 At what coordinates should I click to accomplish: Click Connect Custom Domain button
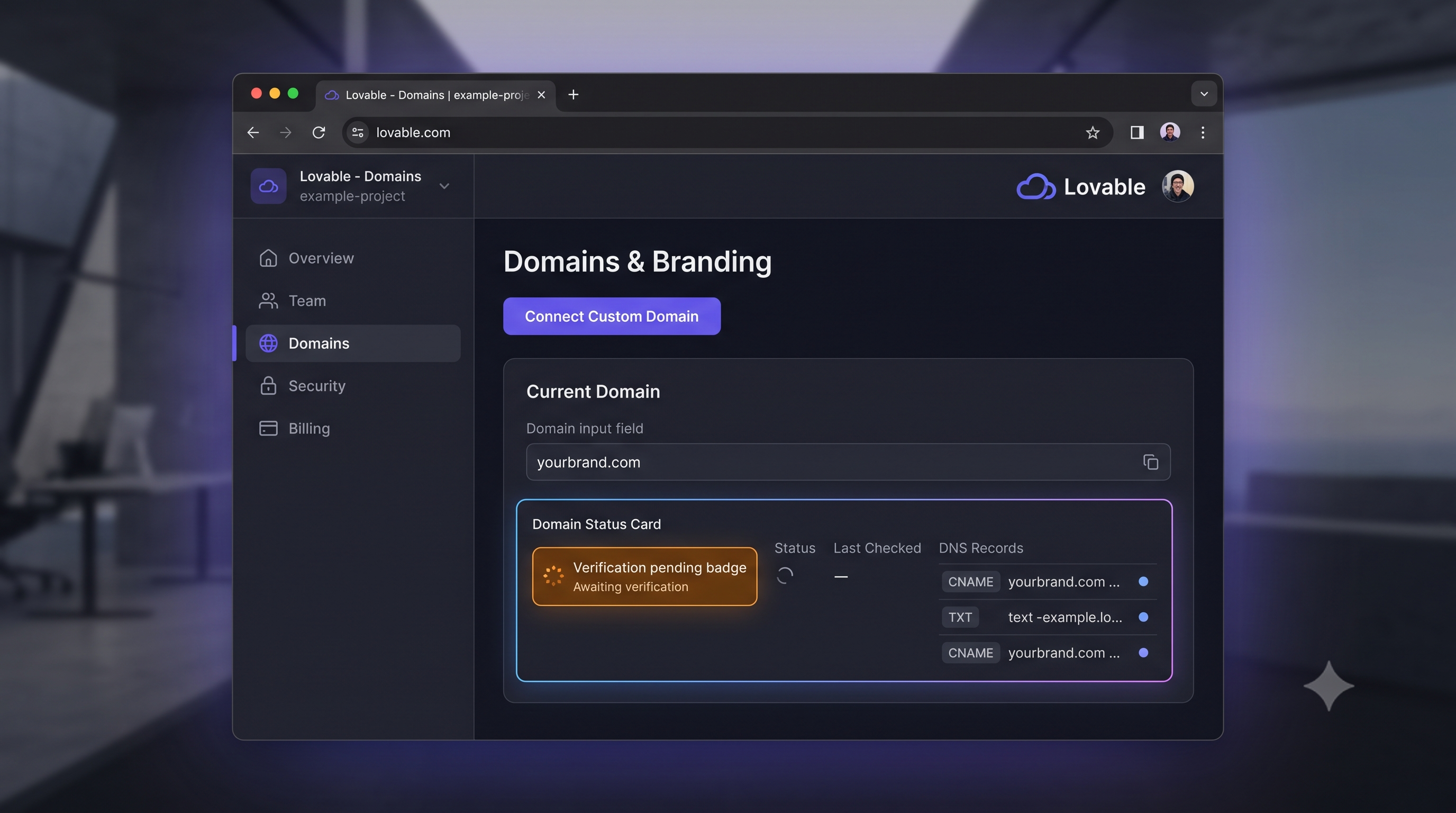(612, 316)
